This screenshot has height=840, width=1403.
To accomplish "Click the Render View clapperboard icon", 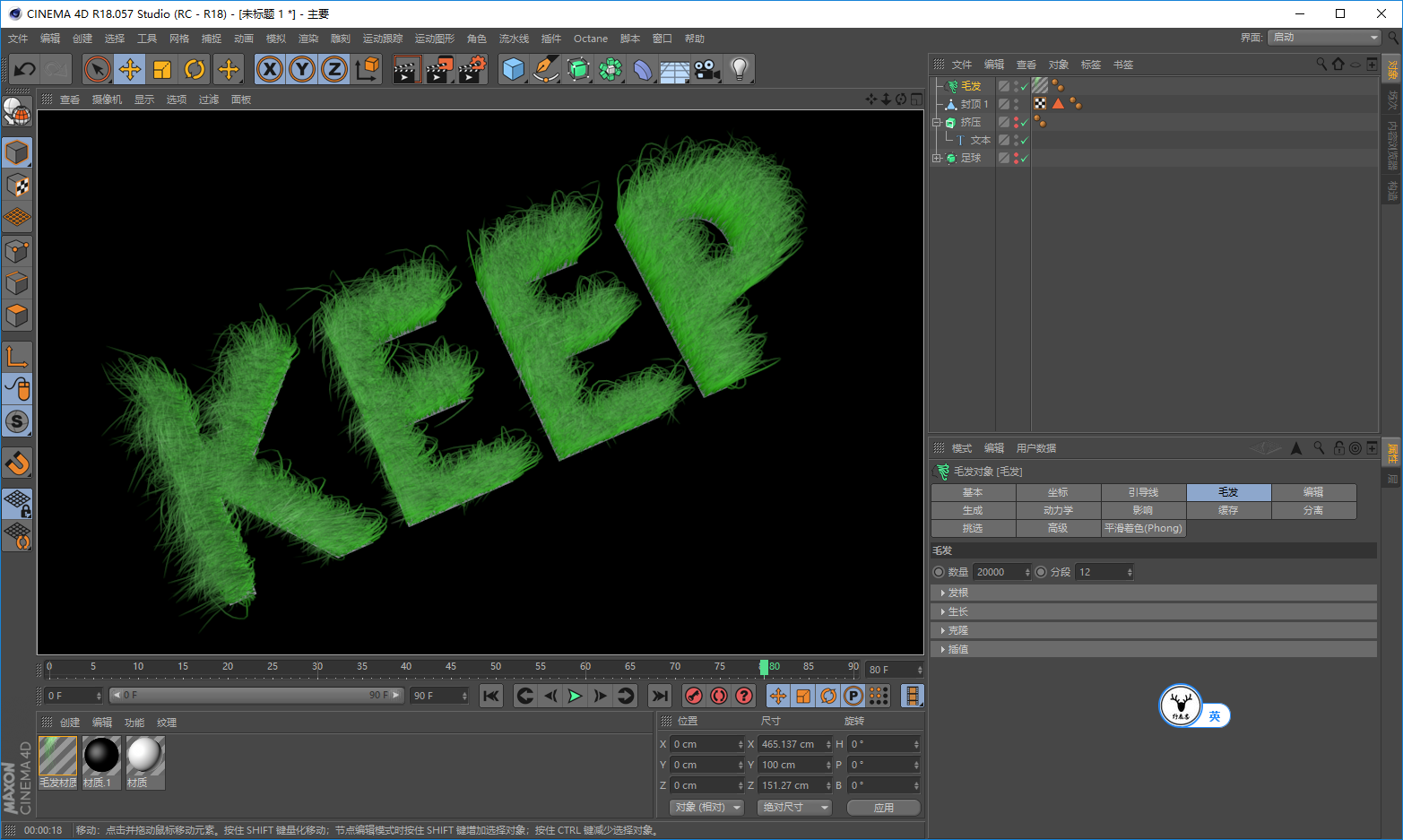I will (407, 69).
